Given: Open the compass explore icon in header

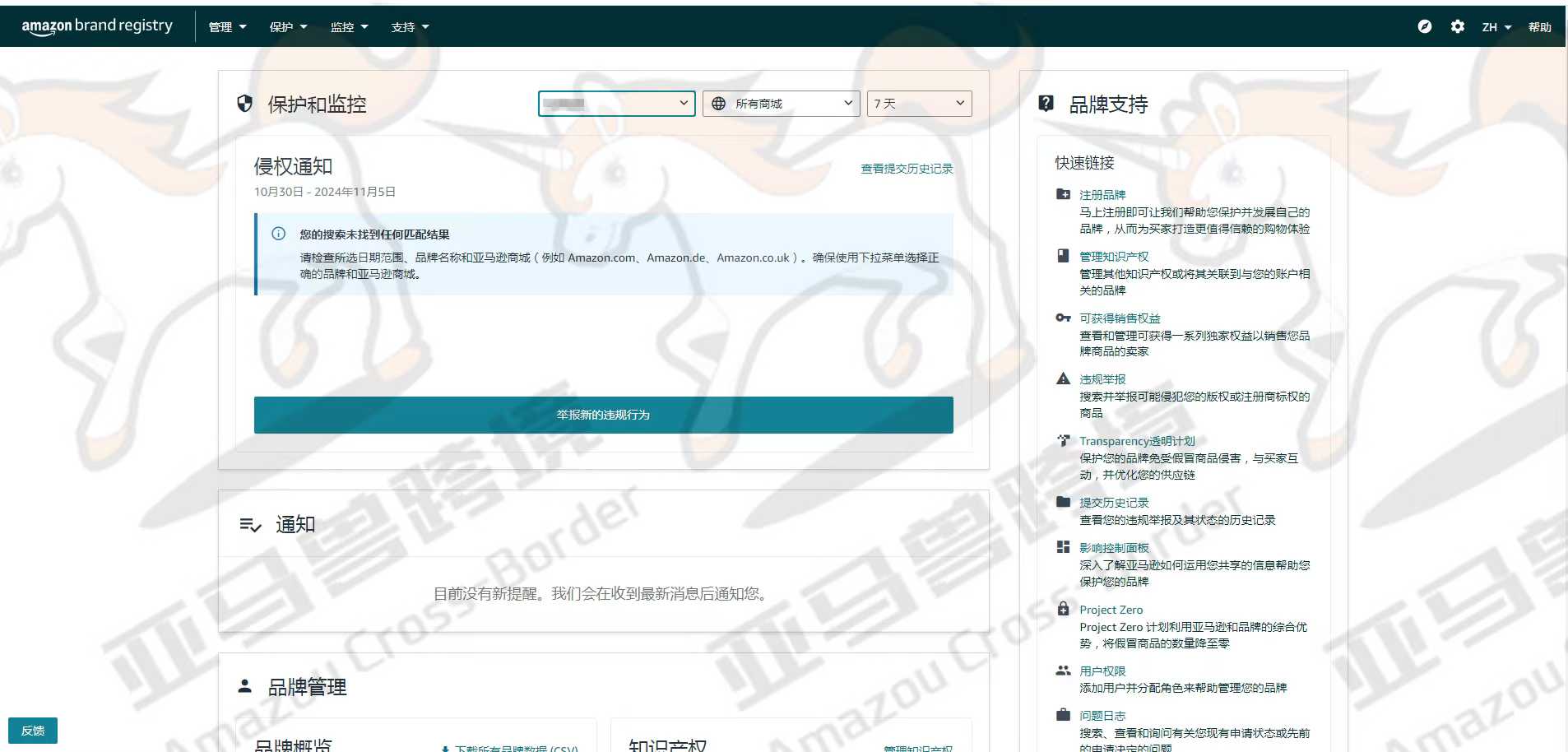Looking at the screenshot, I should (x=1425, y=26).
